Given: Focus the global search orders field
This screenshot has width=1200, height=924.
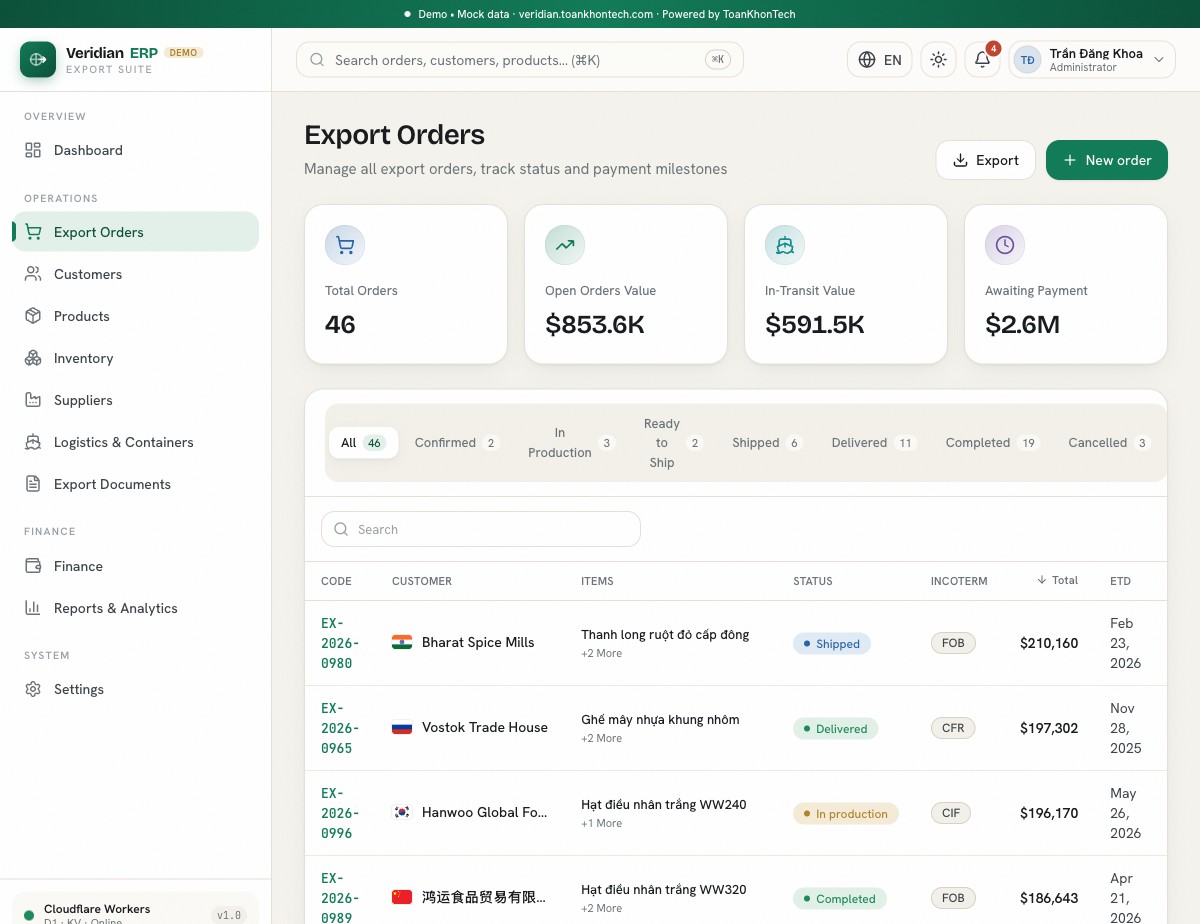Looking at the screenshot, I should (x=520, y=60).
